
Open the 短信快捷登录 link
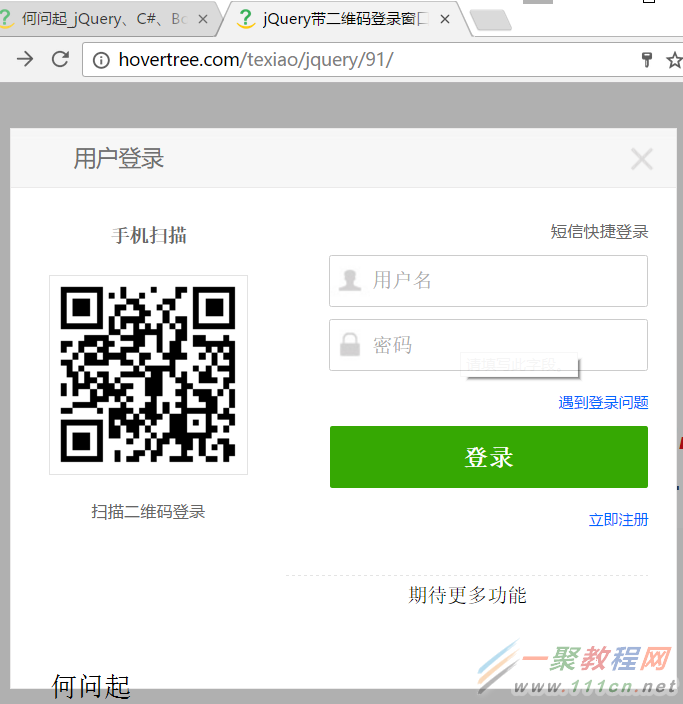pos(599,232)
